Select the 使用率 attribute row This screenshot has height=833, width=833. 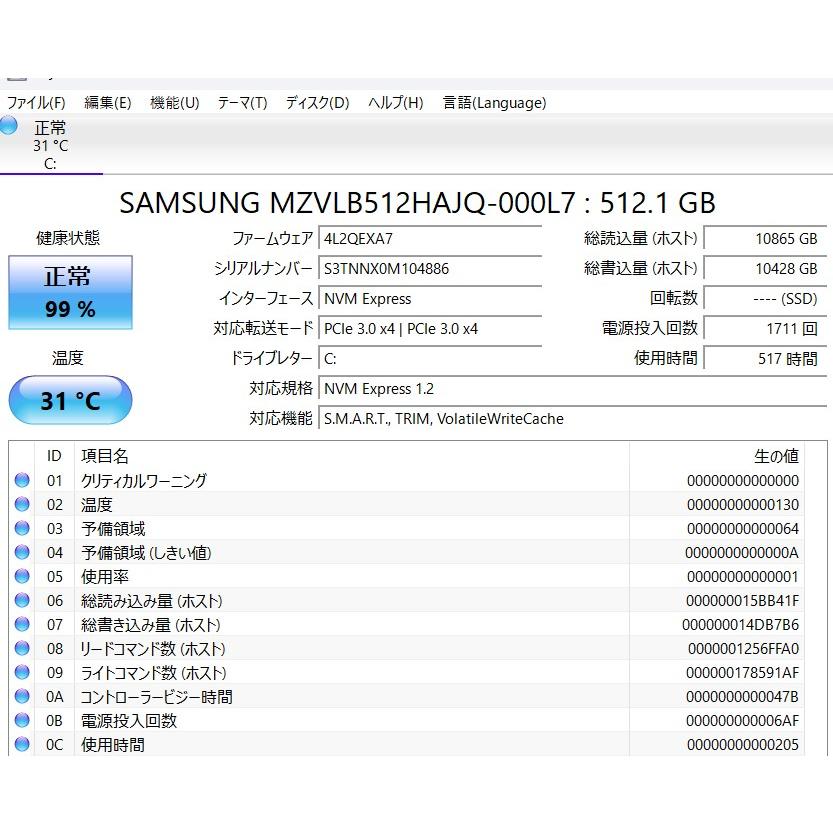coord(406,576)
